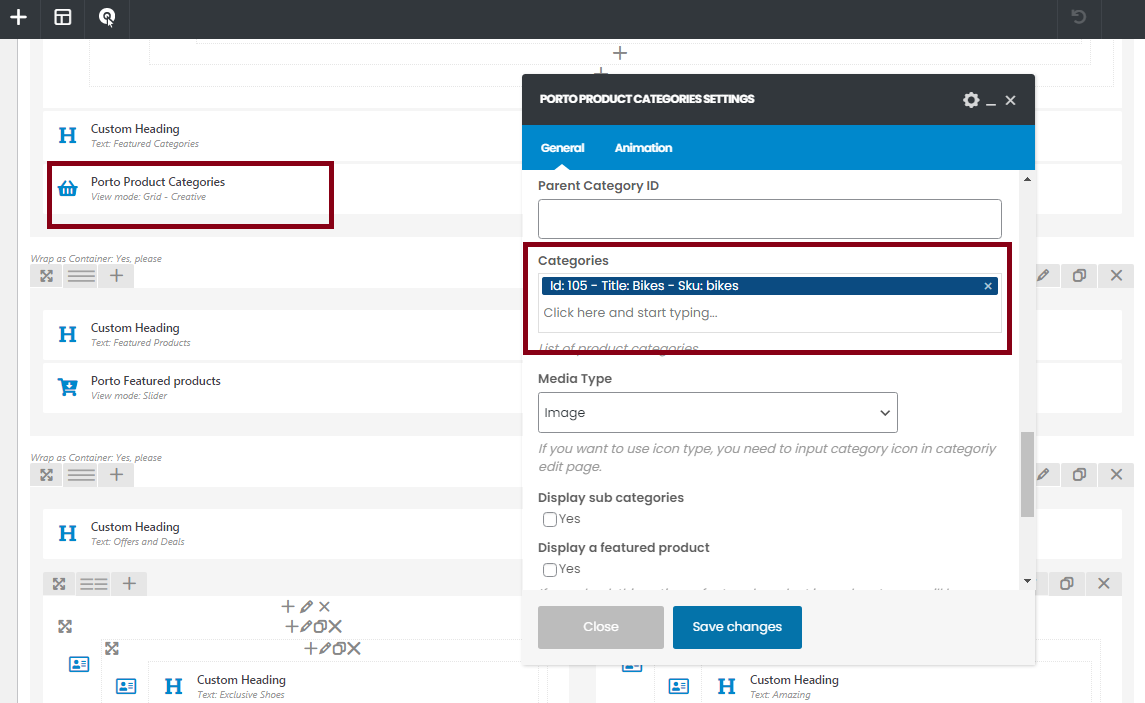Click card icon left of Amazing heading
Viewport: 1145px width, 703px height.
point(679,686)
